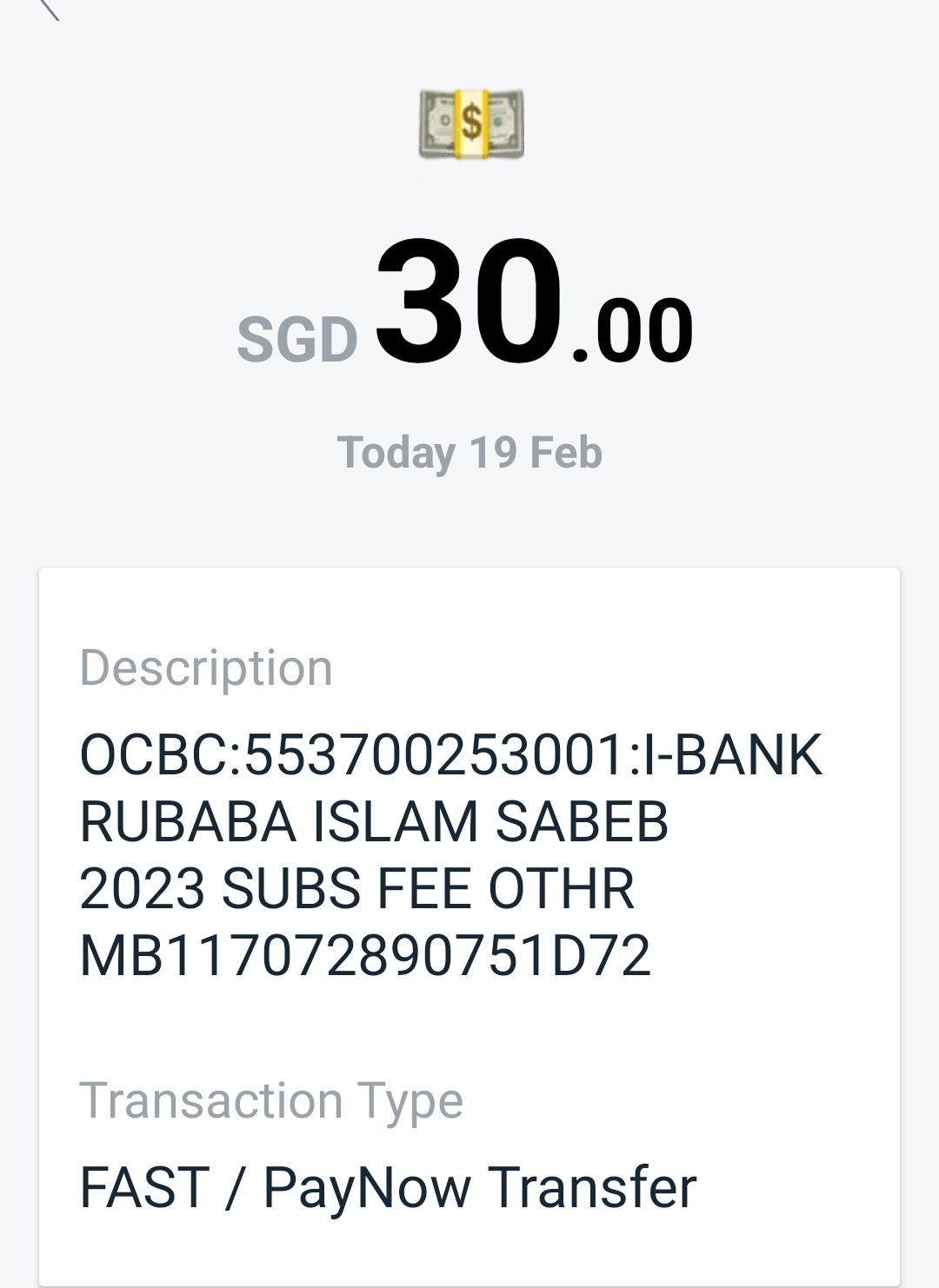Viewport: 939px width, 1288px height.
Task: Select the word Transfer in transaction type
Action: coord(592,1187)
